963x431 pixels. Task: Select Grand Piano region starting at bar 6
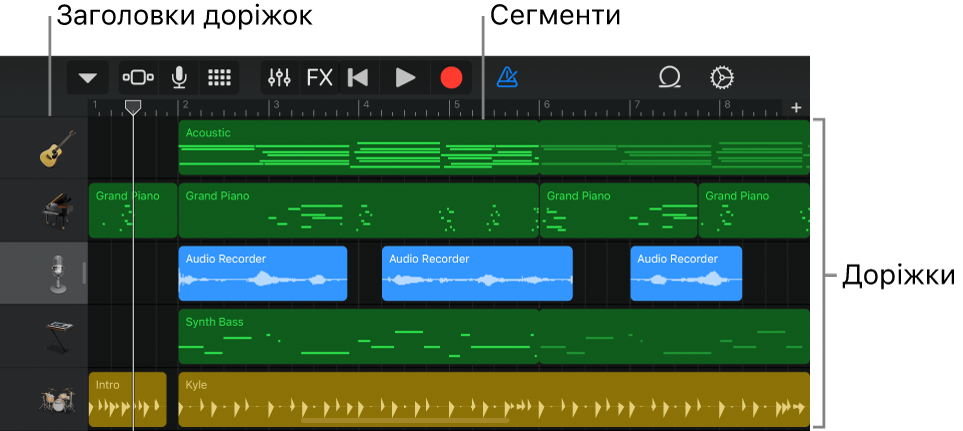(618, 211)
